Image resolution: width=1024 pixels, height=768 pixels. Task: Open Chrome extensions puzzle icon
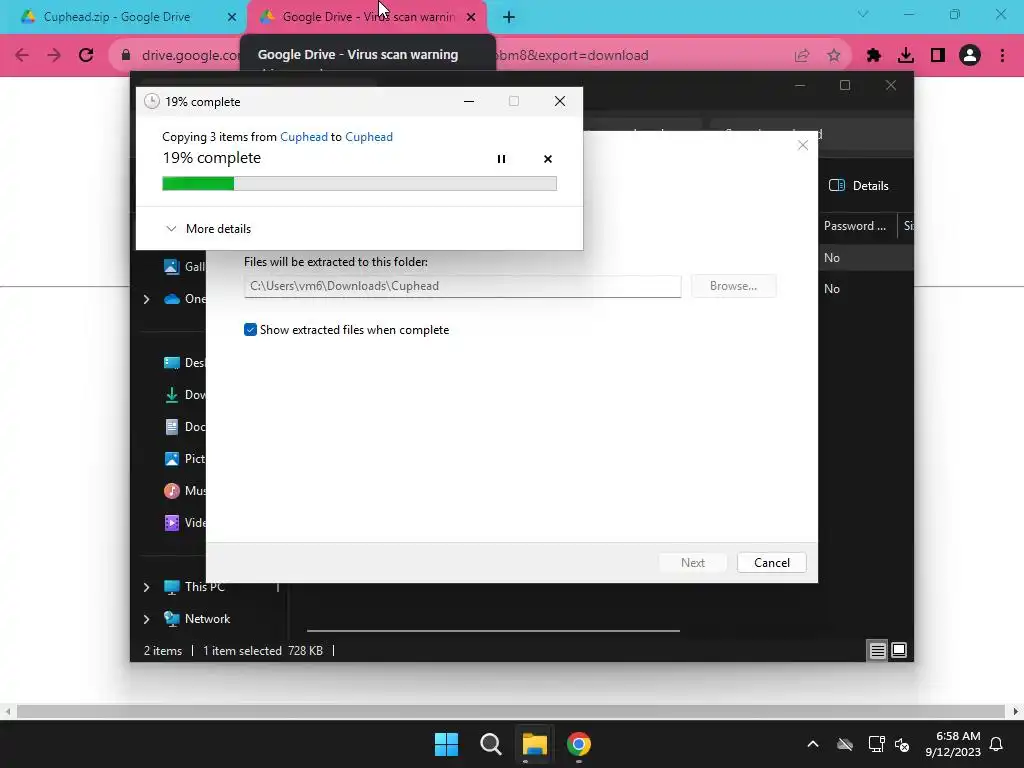coord(874,56)
